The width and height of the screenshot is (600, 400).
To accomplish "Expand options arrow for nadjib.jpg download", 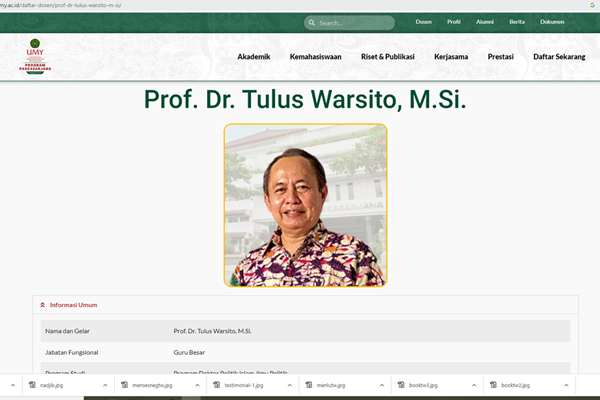I will click(105, 385).
